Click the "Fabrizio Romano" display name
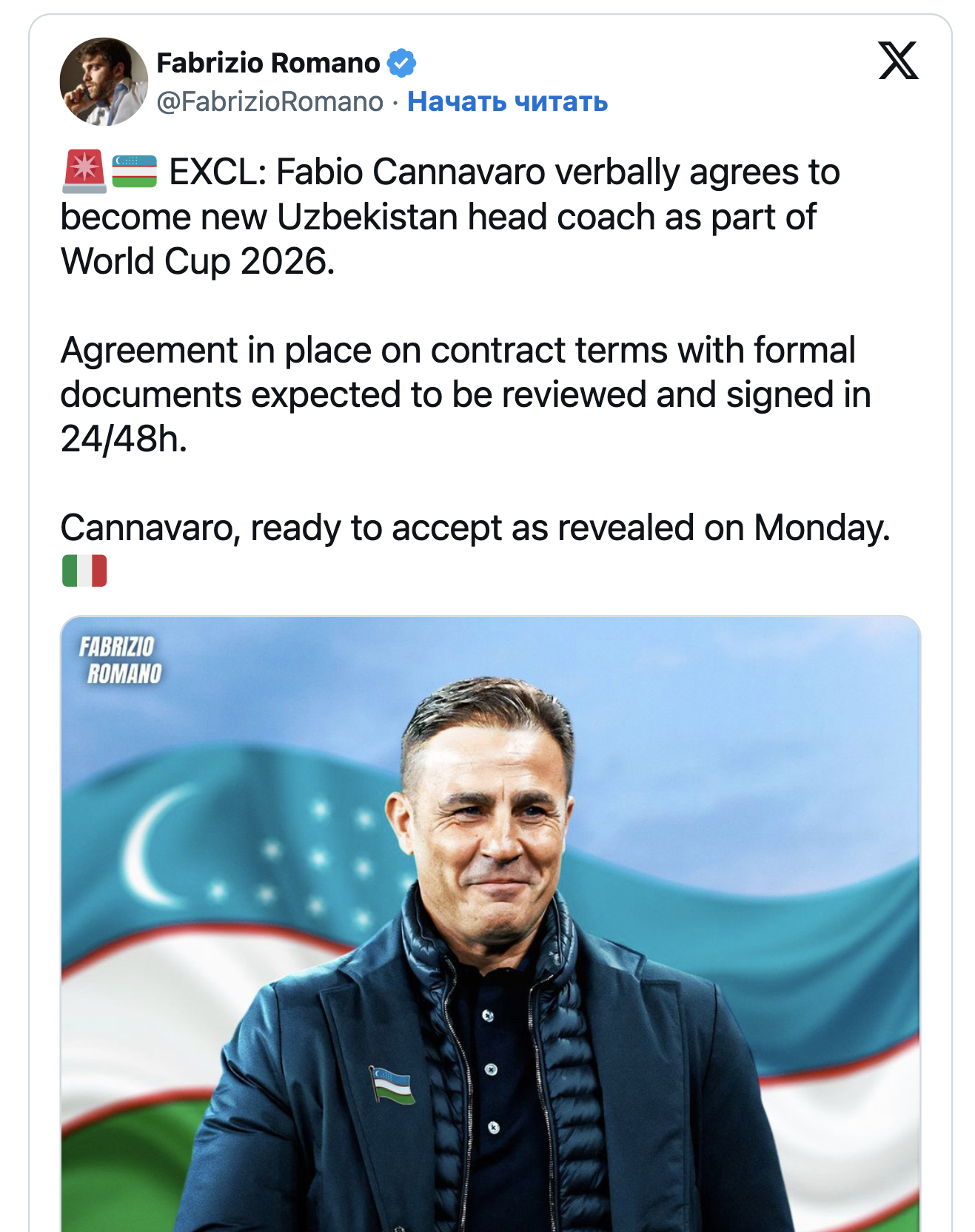Screen dimensions: 975x1232 coord(268,63)
